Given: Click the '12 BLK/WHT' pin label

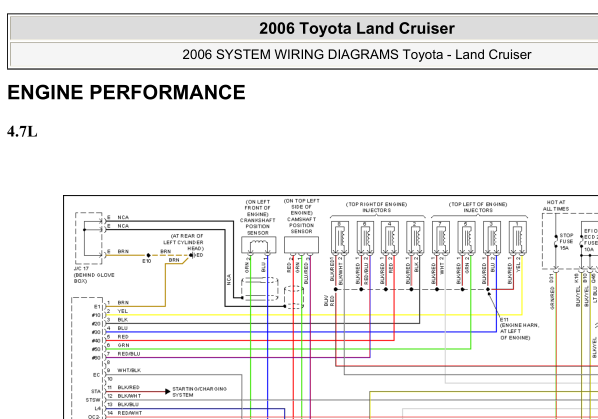Looking at the screenshot, I should (124, 396).
